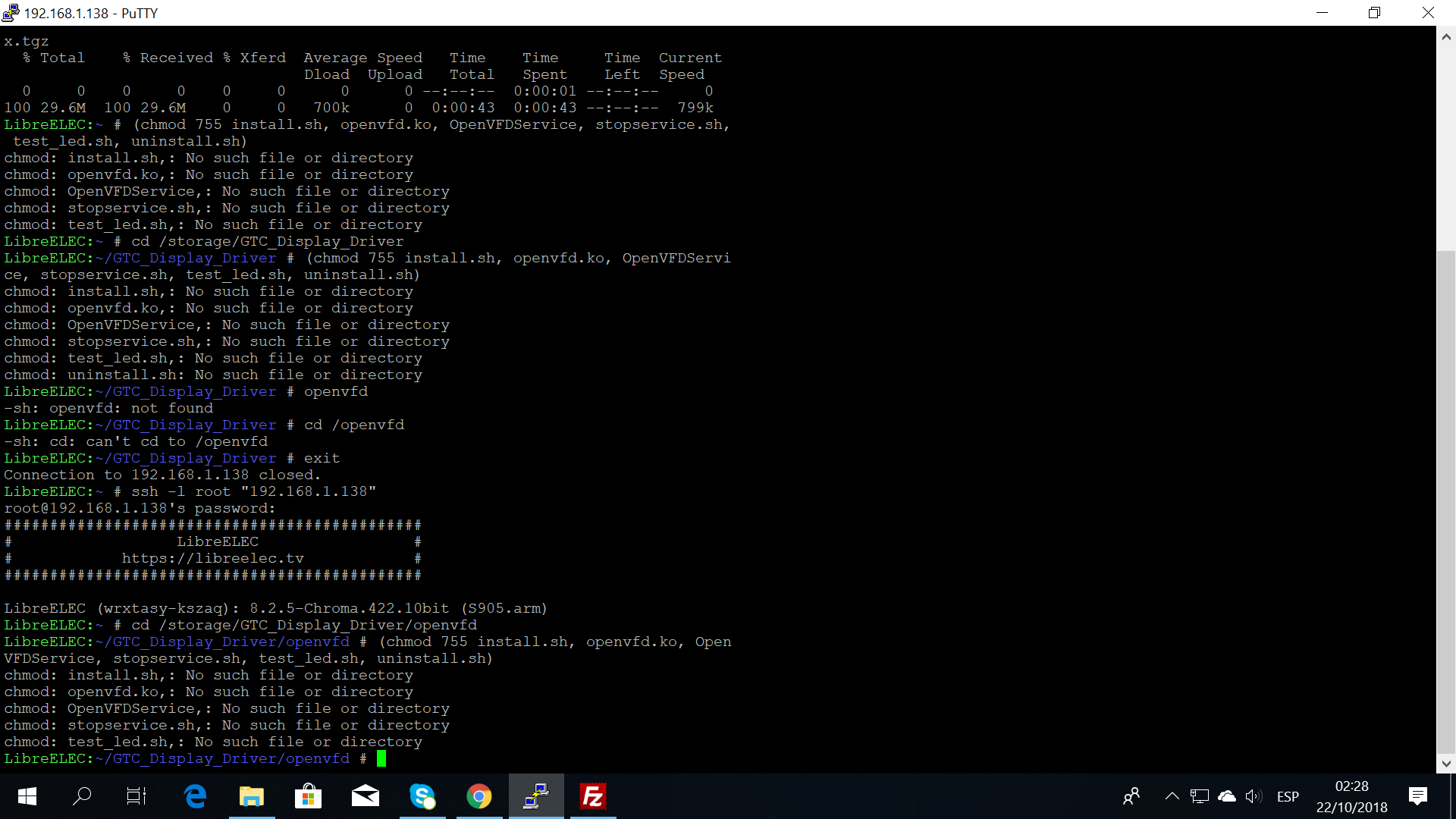1456x819 pixels.
Task: Click terminal scrollbar down arrow
Action: point(1446,763)
